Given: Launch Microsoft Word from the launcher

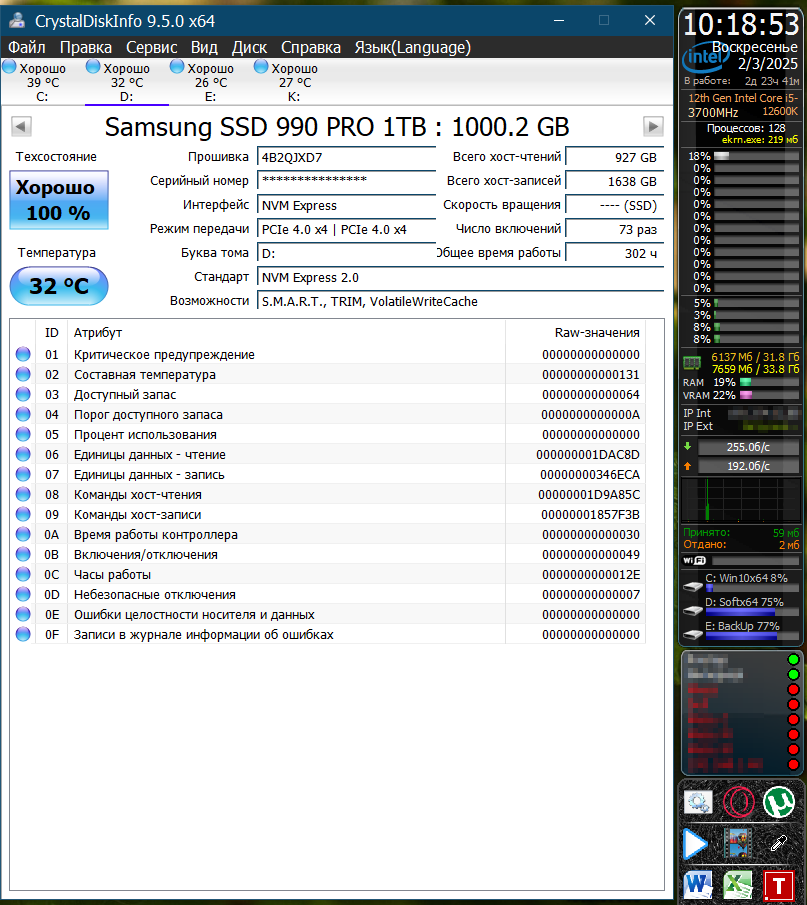Looking at the screenshot, I should [698, 886].
